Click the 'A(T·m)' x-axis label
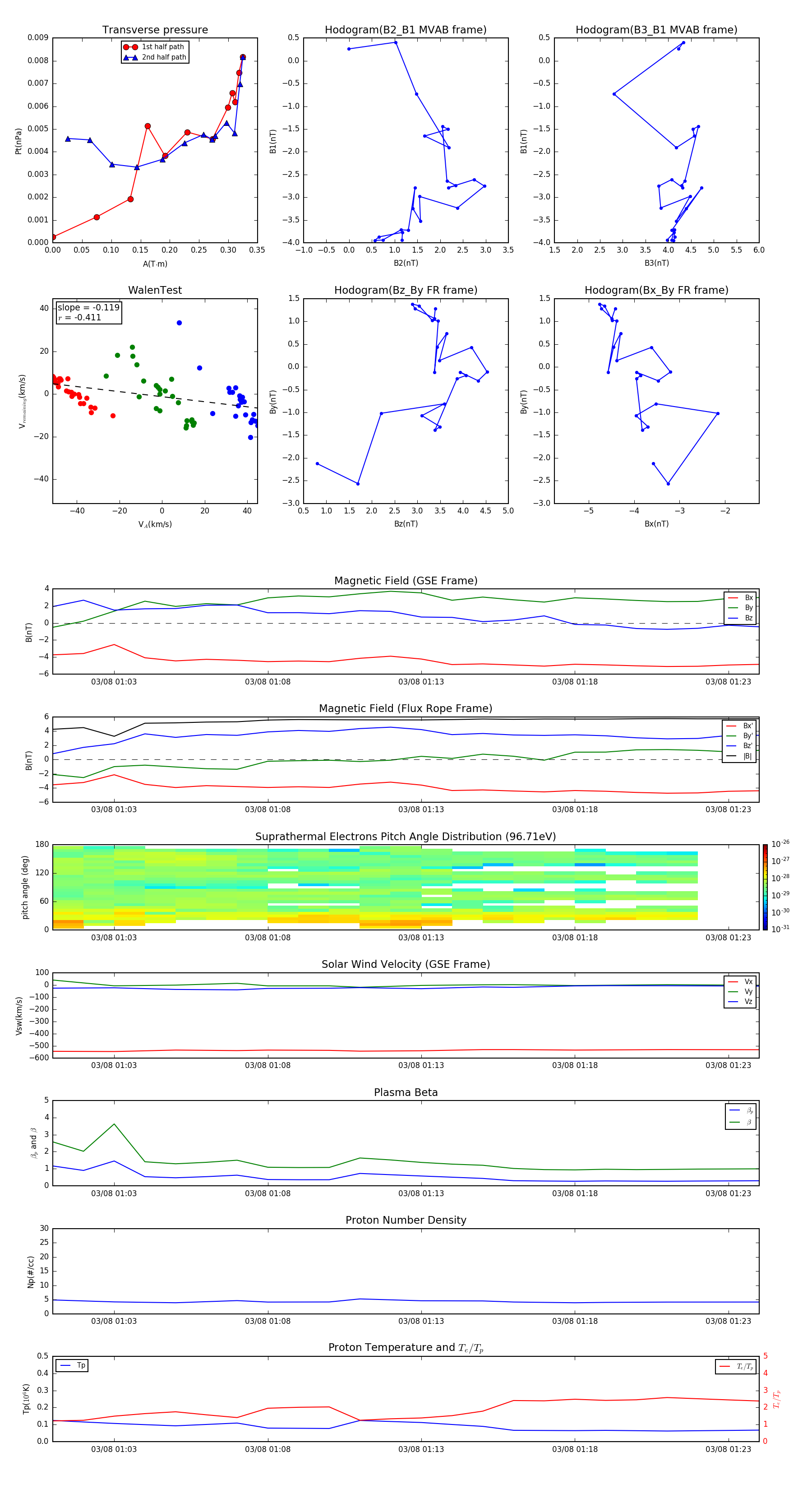The width and height of the screenshot is (812, 1489). (155, 264)
